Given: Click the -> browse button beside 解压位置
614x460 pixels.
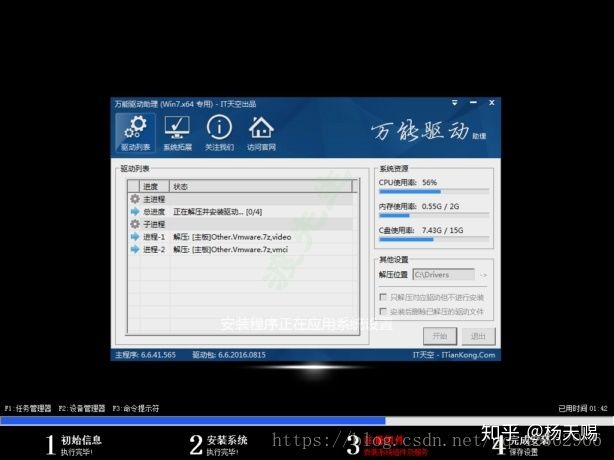Looking at the screenshot, I should tap(484, 275).
